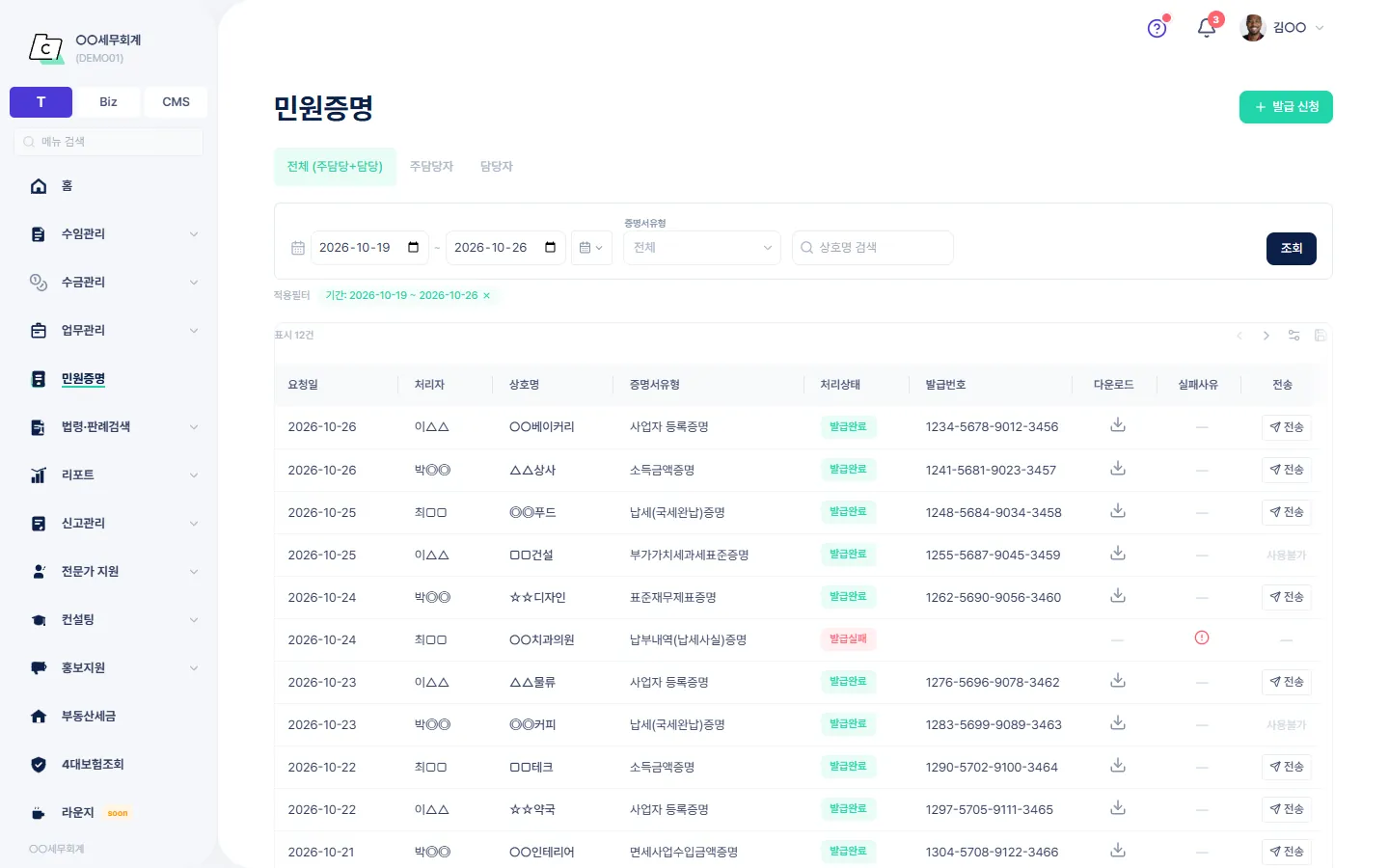Open the help question mark icon
1389x868 pixels.
pyautogui.click(x=1157, y=28)
